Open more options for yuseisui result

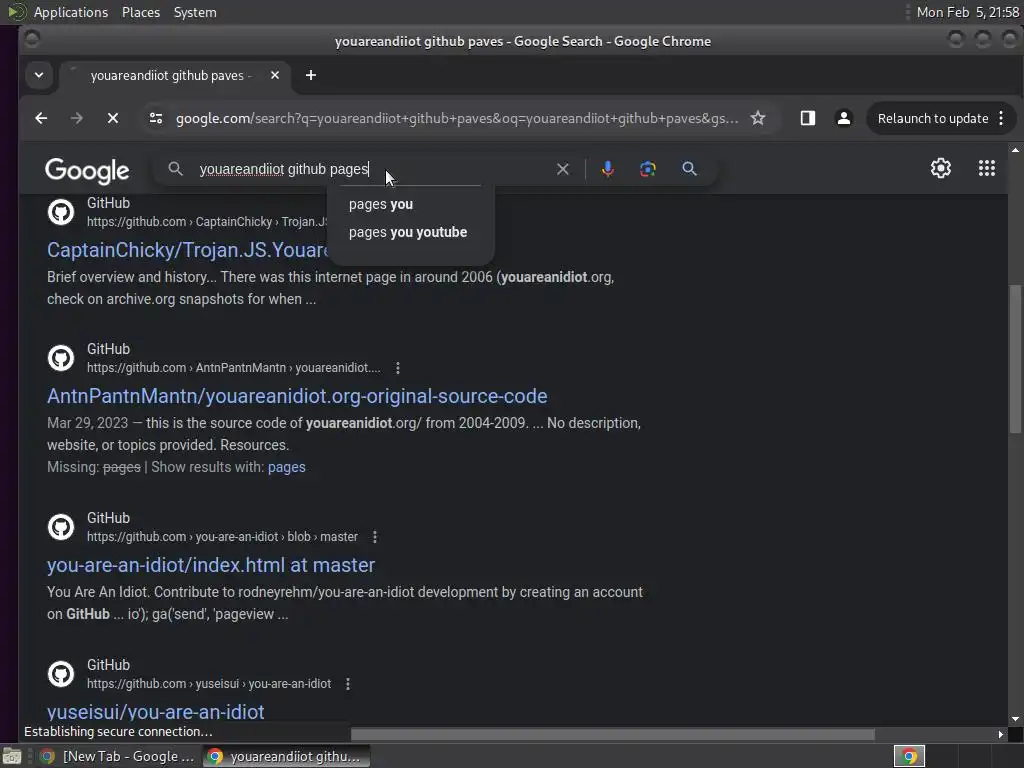pyautogui.click(x=348, y=684)
